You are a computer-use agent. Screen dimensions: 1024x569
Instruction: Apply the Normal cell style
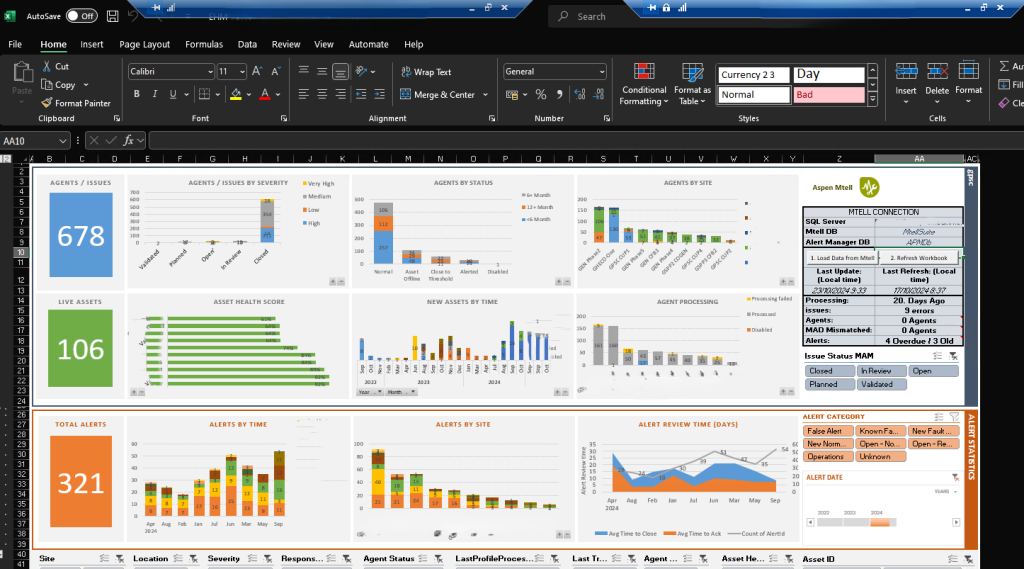coord(754,95)
